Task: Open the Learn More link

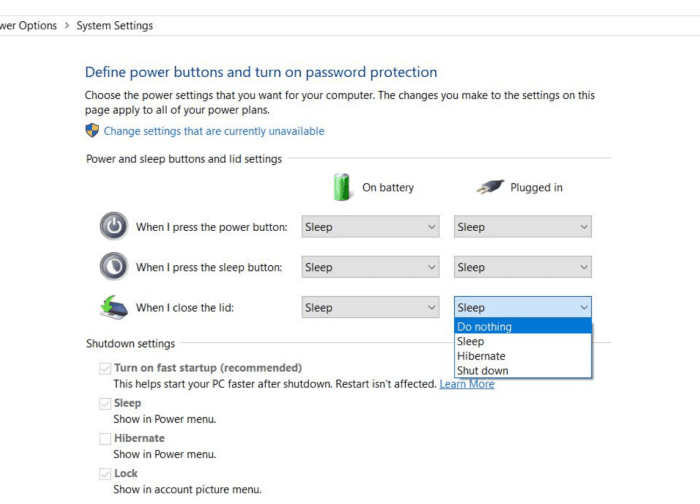Action: pos(467,384)
